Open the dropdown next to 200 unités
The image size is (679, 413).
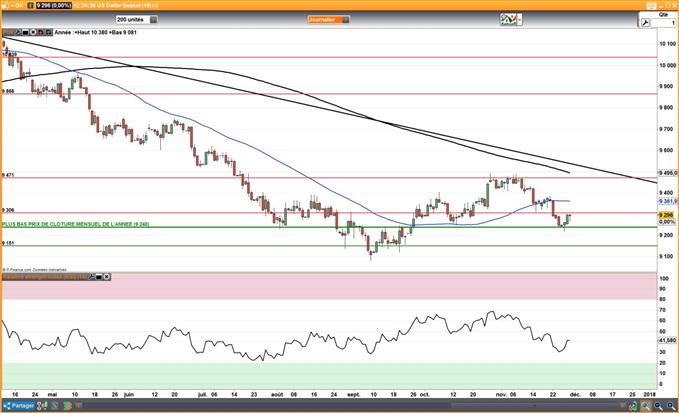point(153,19)
